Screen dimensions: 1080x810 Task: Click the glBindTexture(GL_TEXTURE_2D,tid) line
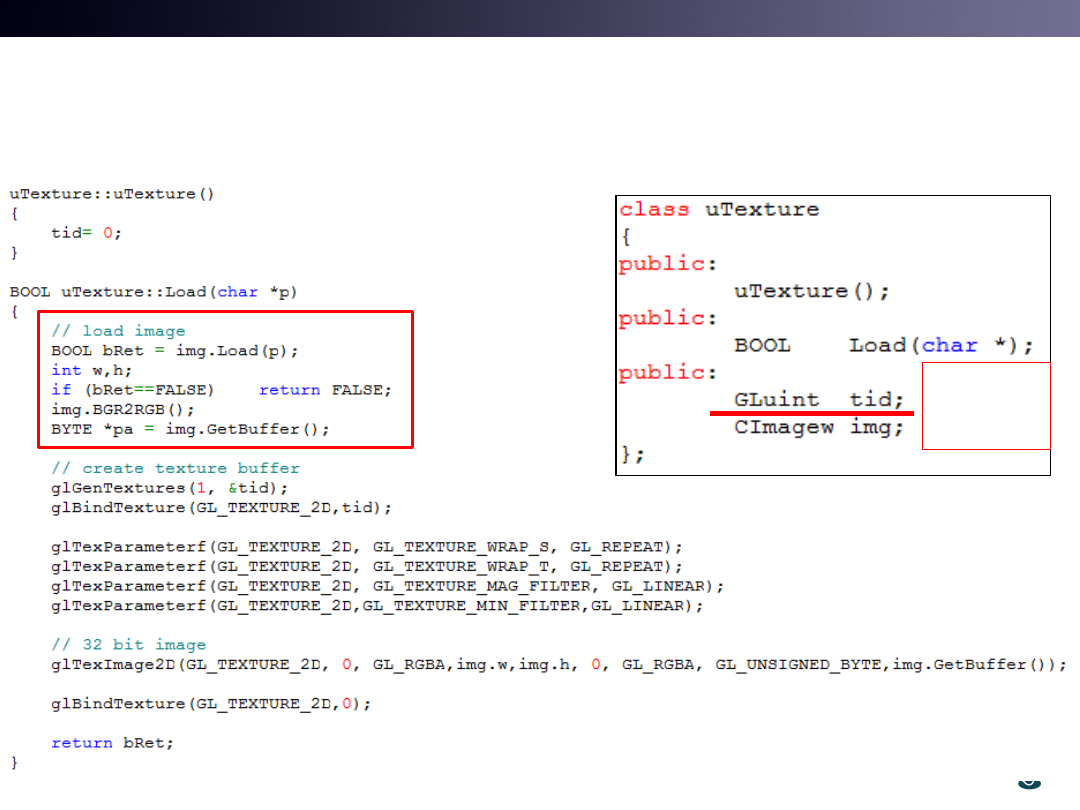pos(221,507)
